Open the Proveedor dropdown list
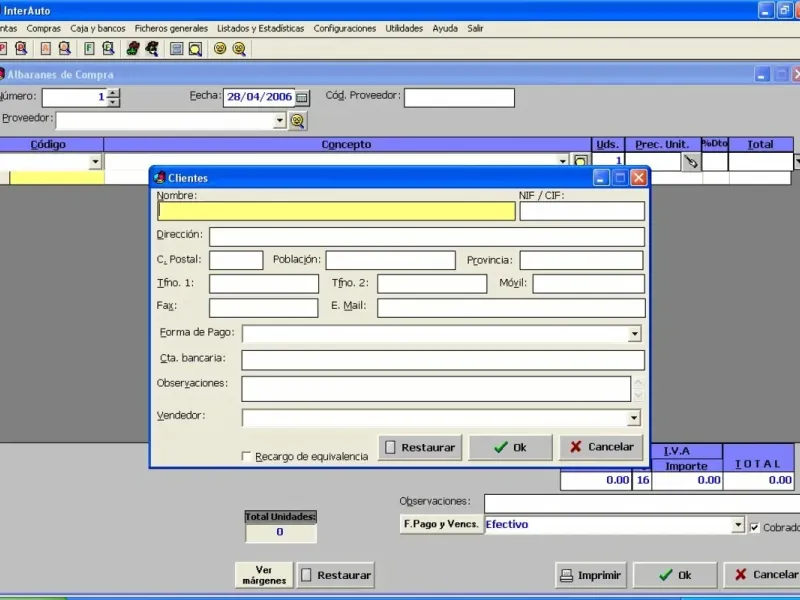The image size is (800, 600). (279, 121)
